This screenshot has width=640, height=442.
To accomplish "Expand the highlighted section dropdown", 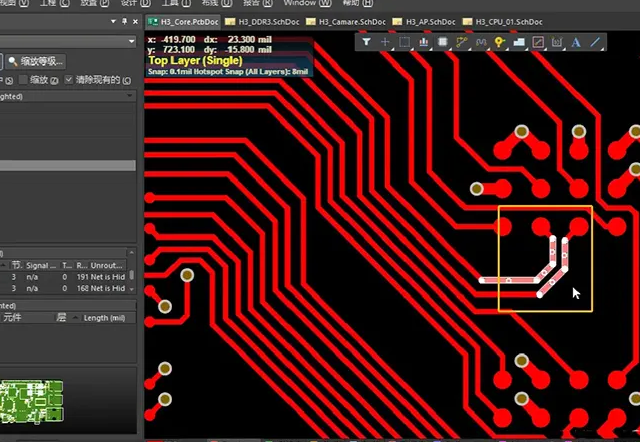I will tap(130, 97).
